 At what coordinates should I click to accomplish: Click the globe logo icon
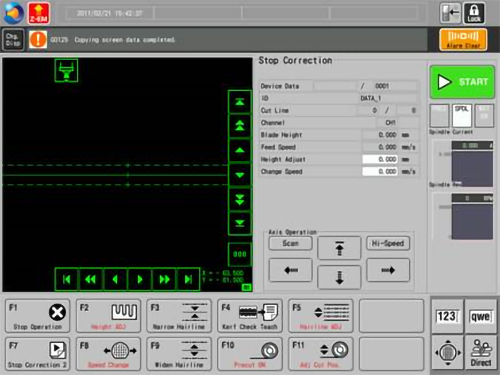tap(13, 13)
